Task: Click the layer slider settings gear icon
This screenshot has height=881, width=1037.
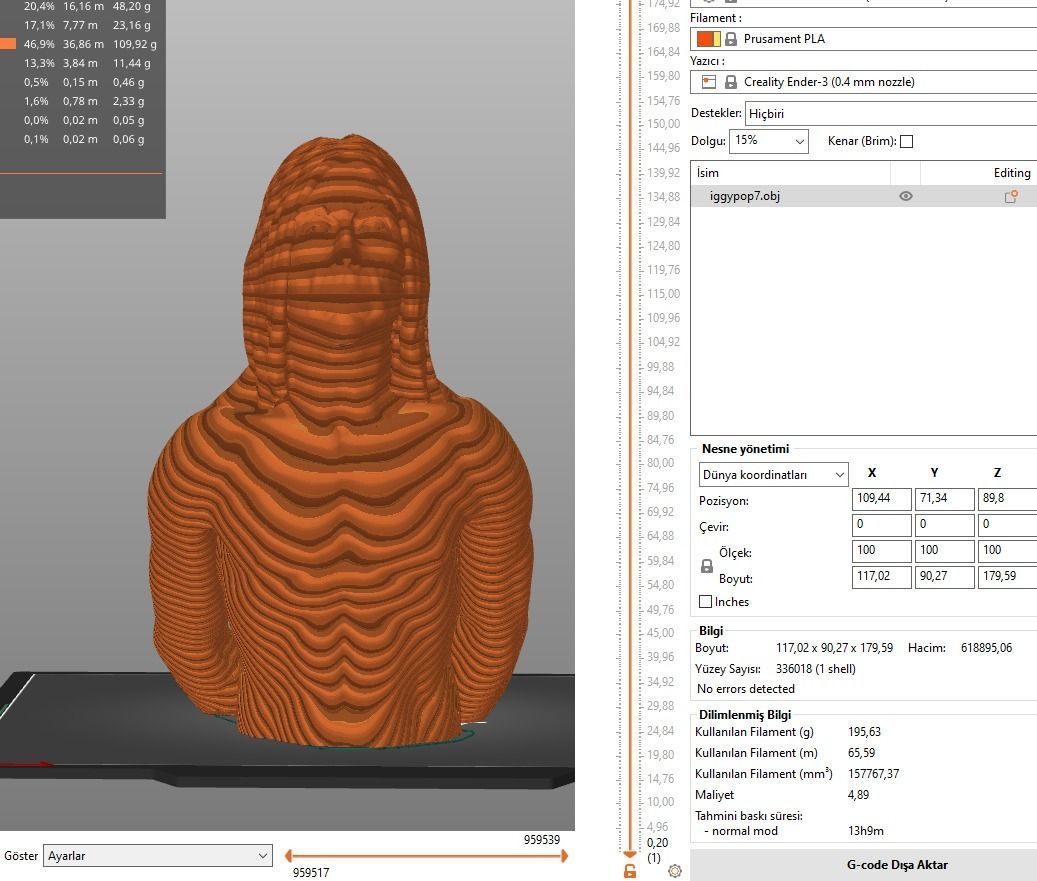Action: (675, 871)
